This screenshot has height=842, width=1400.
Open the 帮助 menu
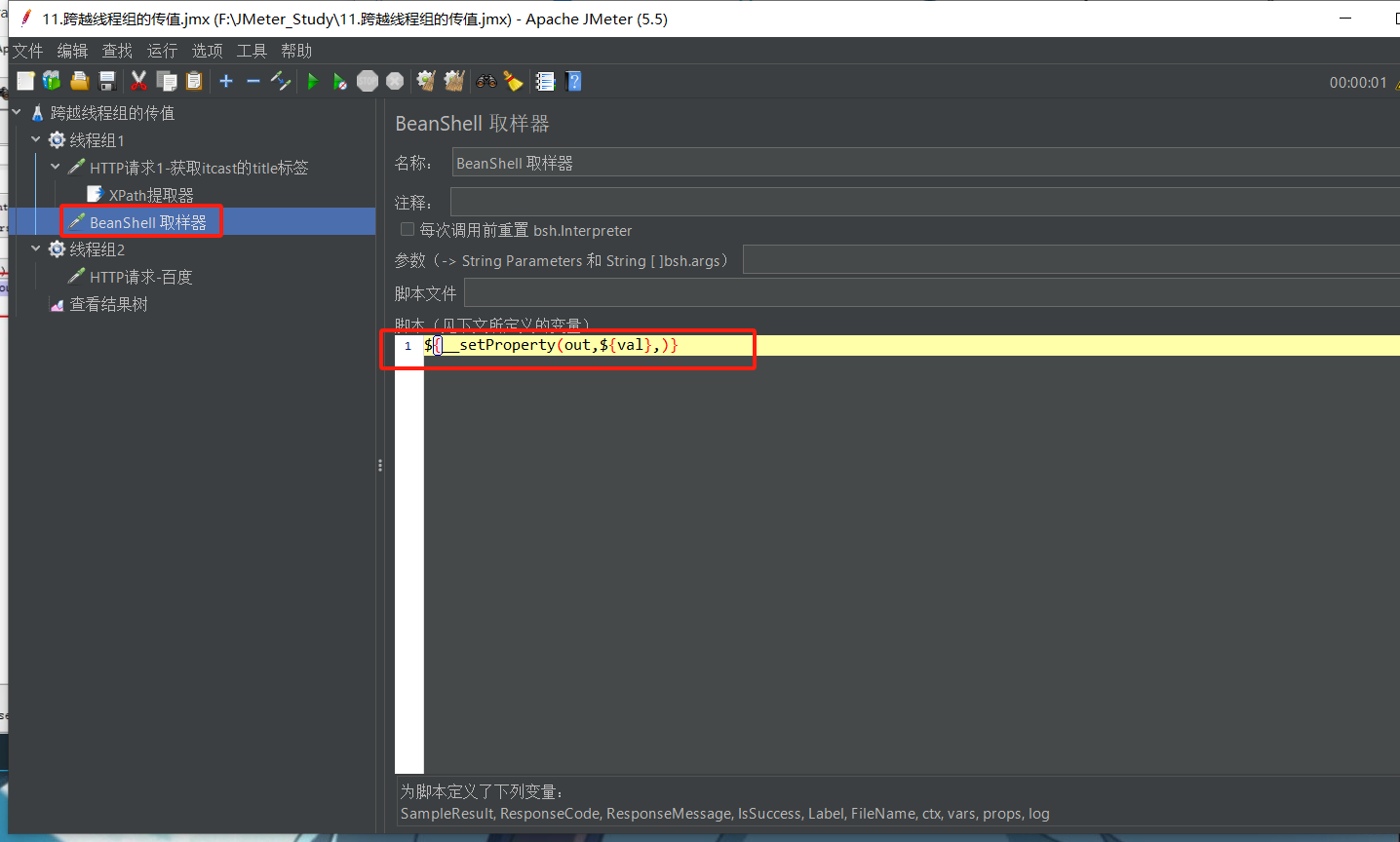pos(296,51)
